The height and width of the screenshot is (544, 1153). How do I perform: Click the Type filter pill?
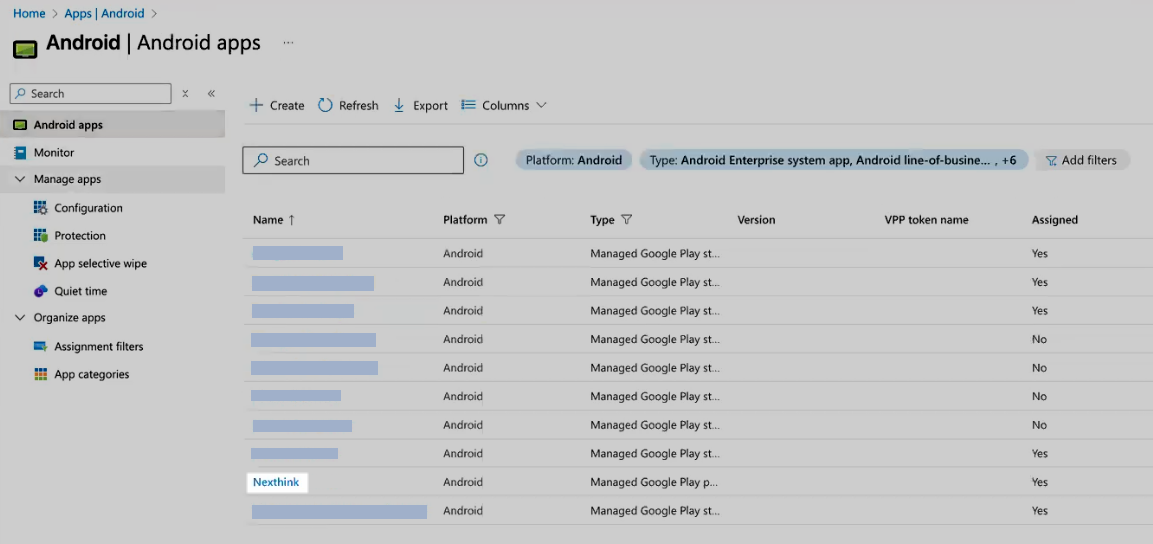coord(834,160)
